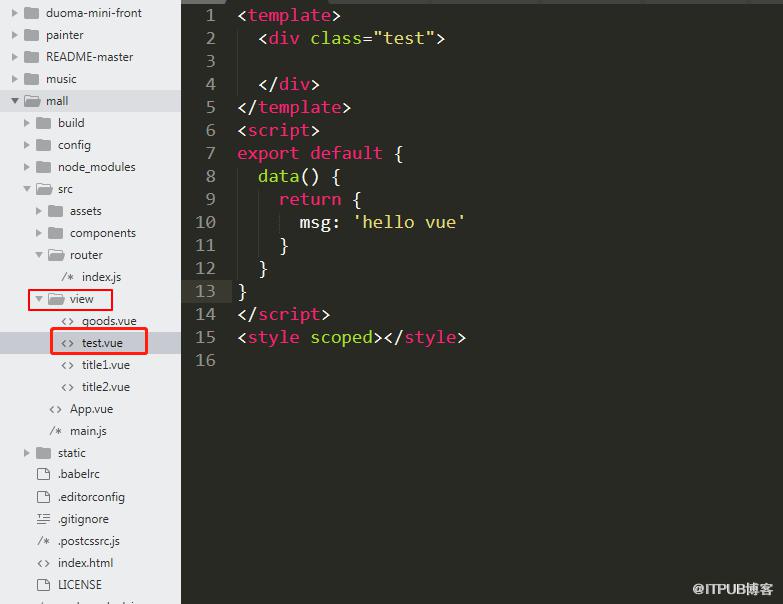The height and width of the screenshot is (604, 783).
Task: Click the .babelrc document icon
Action: 43,474
